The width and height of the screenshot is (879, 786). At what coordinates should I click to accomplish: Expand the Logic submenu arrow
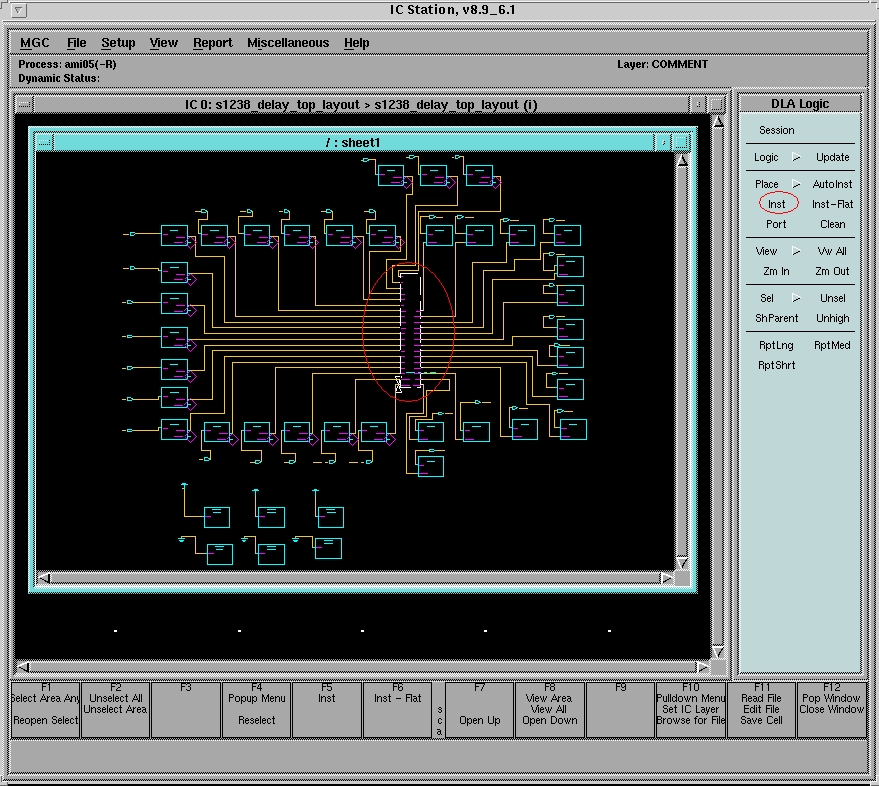pos(796,157)
